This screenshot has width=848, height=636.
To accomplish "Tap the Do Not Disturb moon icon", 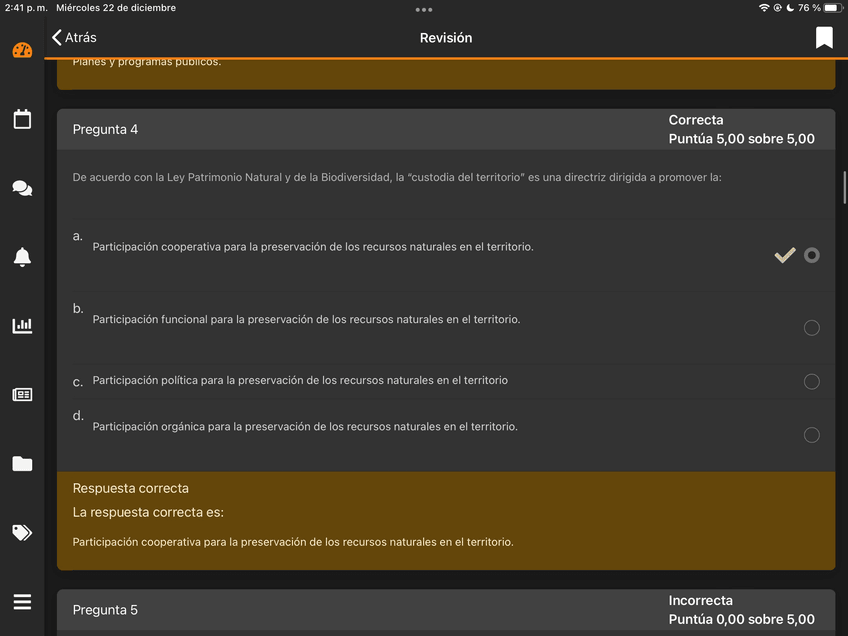I will coord(790,8).
